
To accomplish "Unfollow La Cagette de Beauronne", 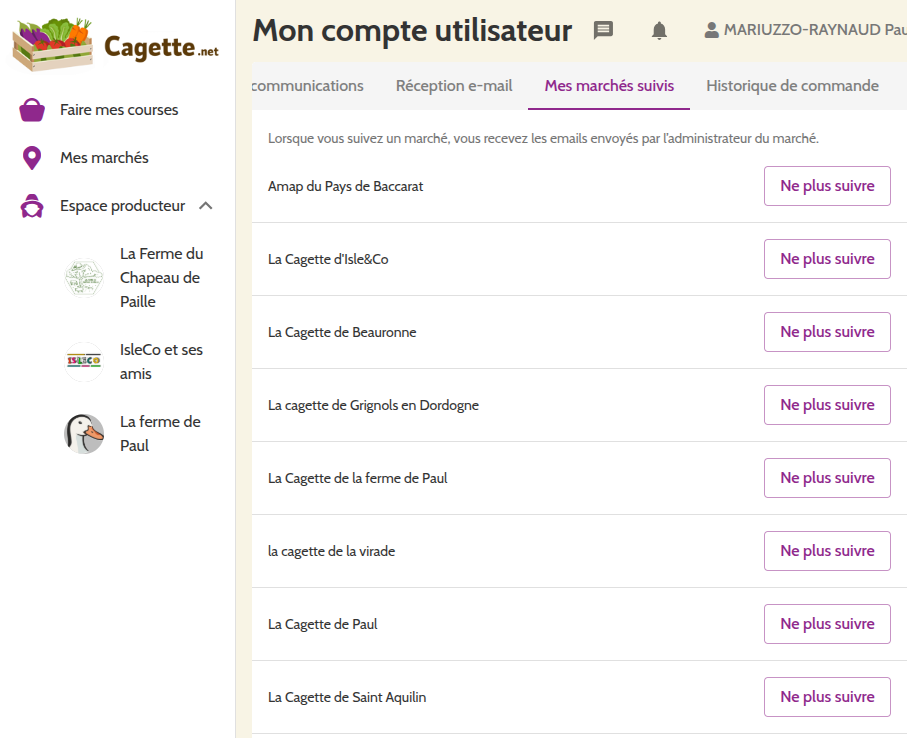I will pos(827,332).
